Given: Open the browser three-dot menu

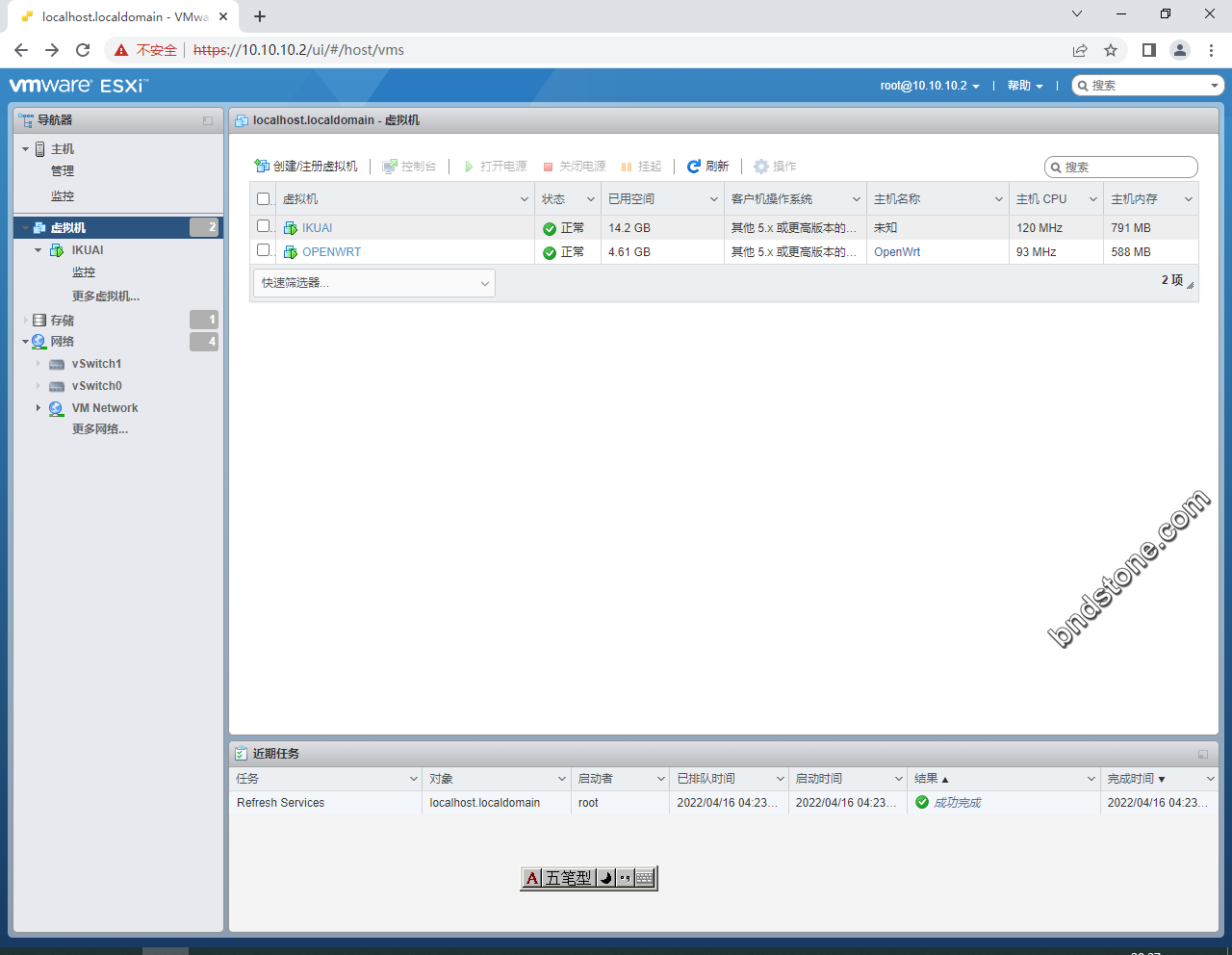Looking at the screenshot, I should coord(1211,50).
